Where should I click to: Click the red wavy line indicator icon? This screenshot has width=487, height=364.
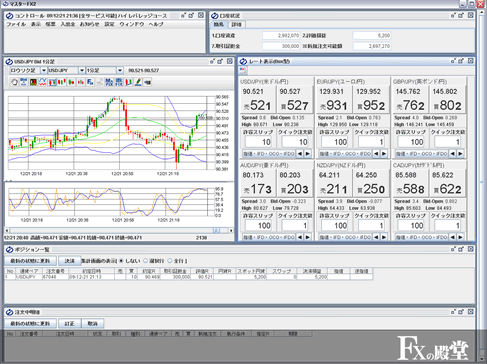click(x=43, y=82)
